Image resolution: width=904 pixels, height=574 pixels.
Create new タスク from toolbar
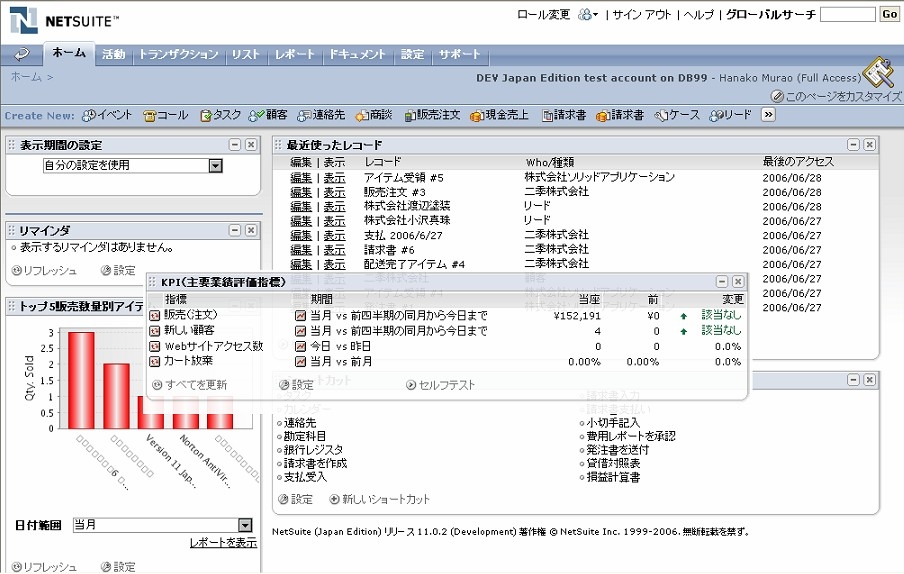pyautogui.click(x=221, y=115)
